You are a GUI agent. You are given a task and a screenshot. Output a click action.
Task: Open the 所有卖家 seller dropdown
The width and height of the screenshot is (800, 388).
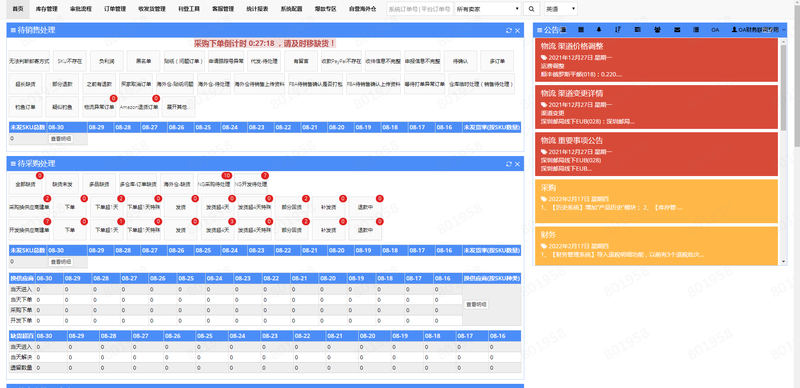coord(487,9)
